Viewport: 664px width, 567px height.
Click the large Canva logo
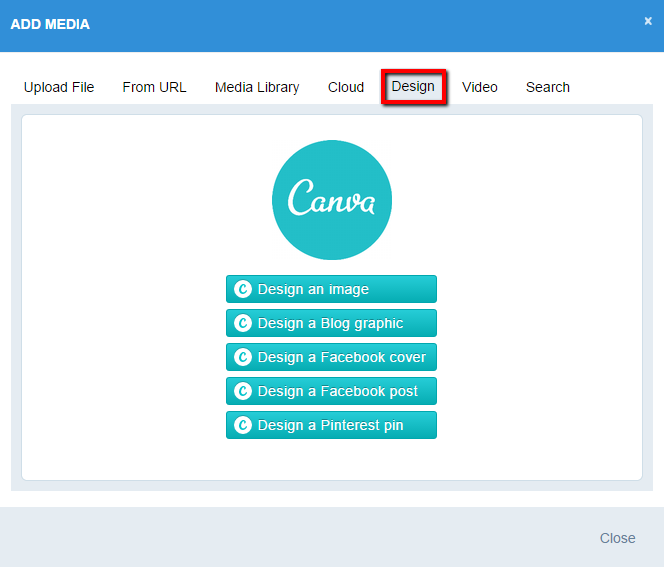332,200
